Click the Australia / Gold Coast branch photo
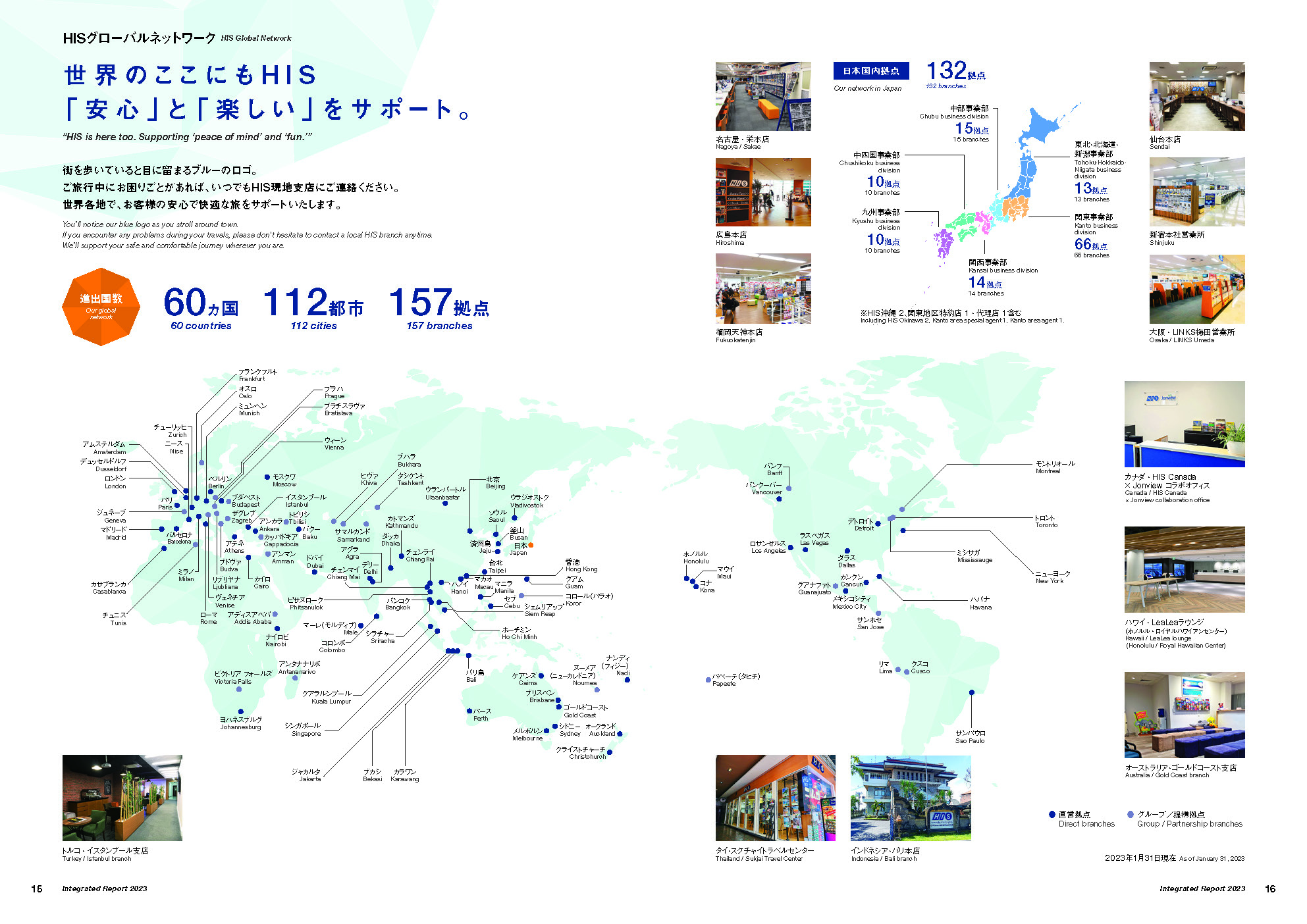The image size is (1307, 924). 1185,715
